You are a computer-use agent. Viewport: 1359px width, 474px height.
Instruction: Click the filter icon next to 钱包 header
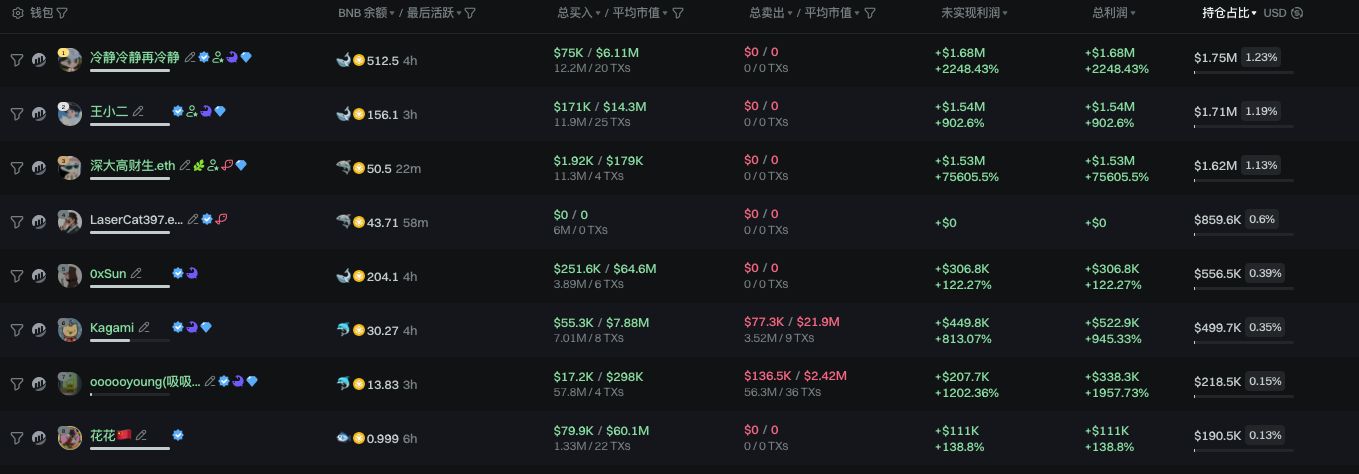62,13
